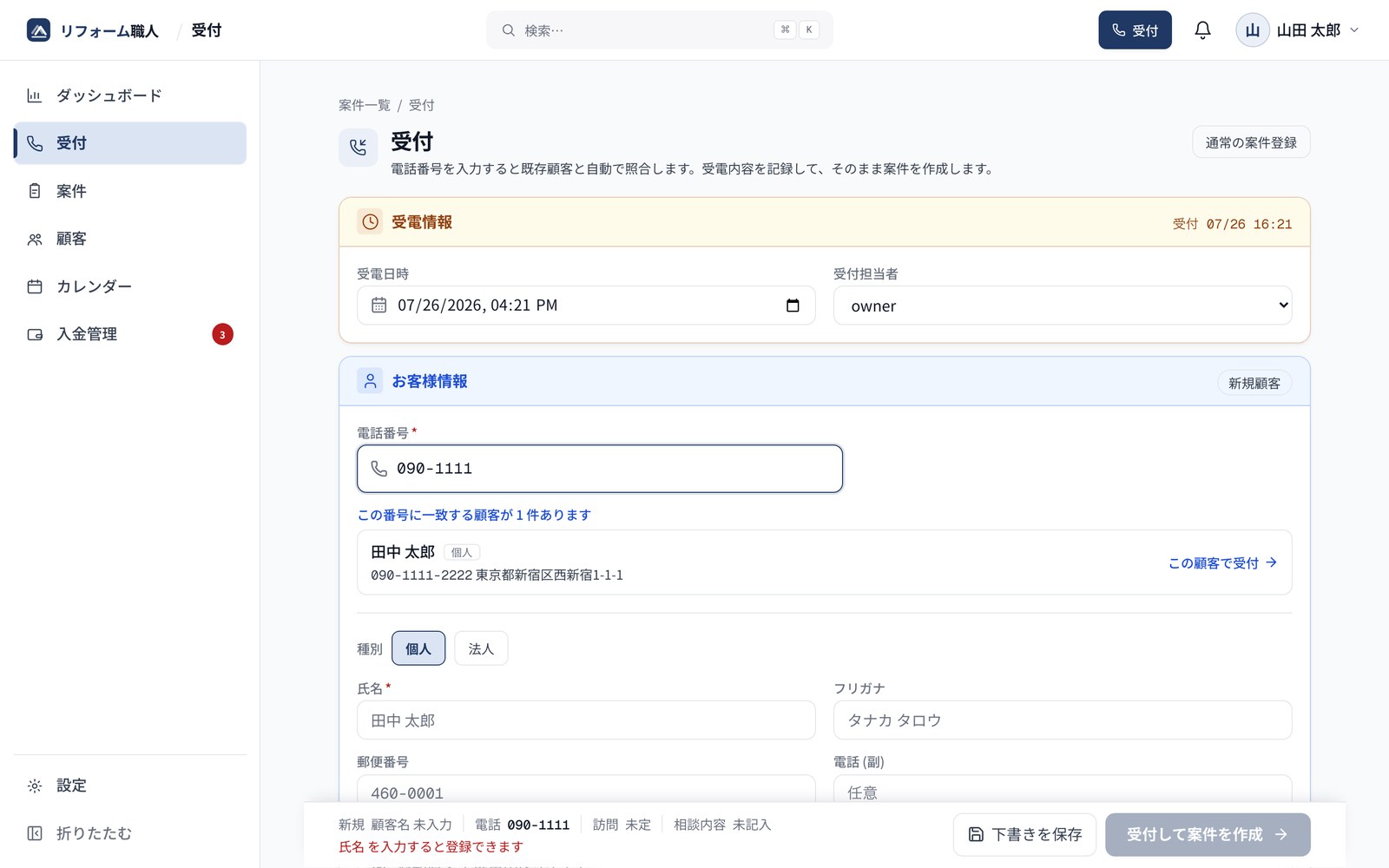Viewport: 1389px width, 868px height.
Task: Click the incoming-call icon beside 受付 heading
Action: click(358, 148)
